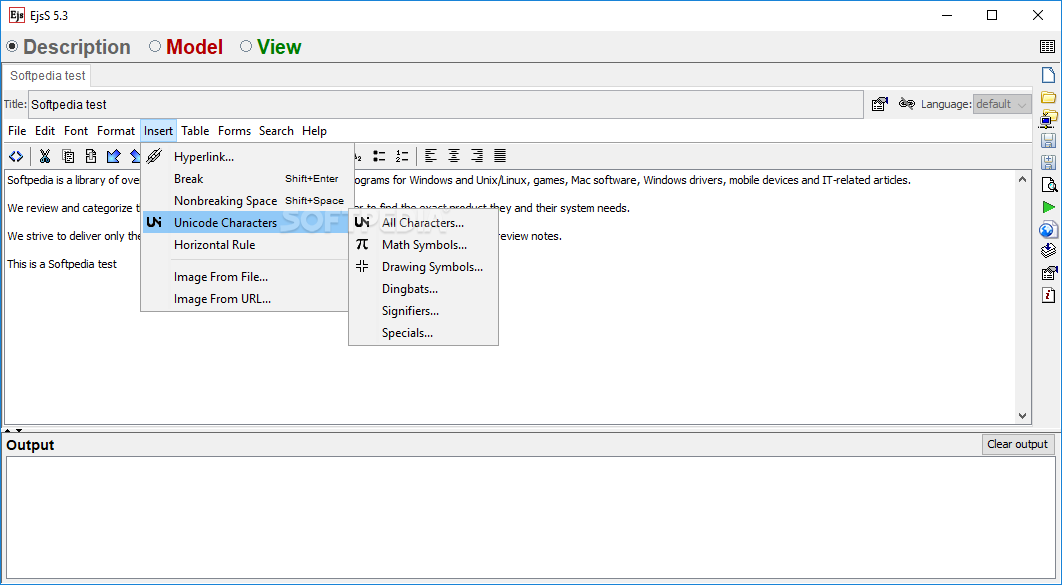Open the Forms menu
This screenshot has width=1062, height=585.
(x=234, y=131)
